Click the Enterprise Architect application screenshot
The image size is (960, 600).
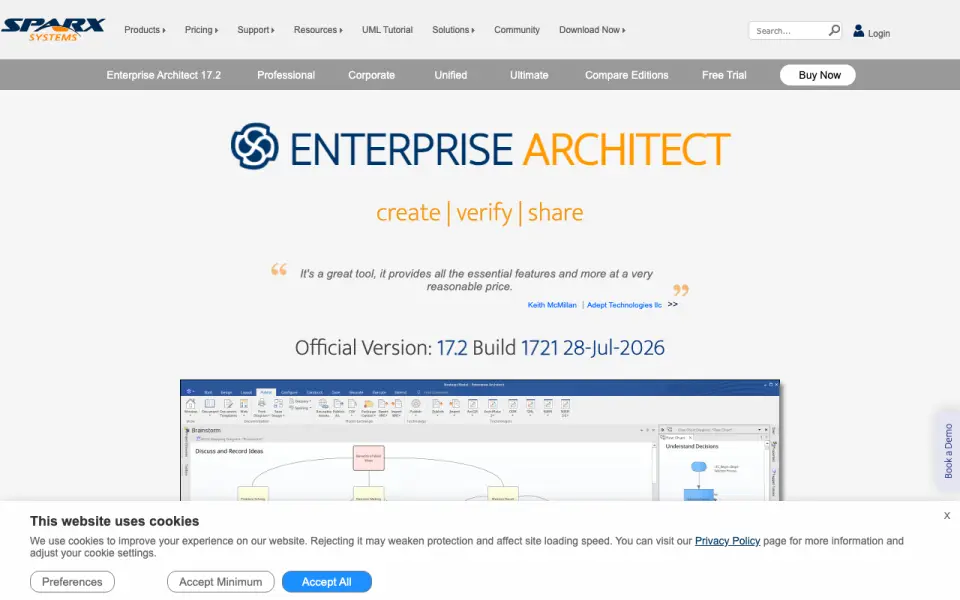coord(479,440)
